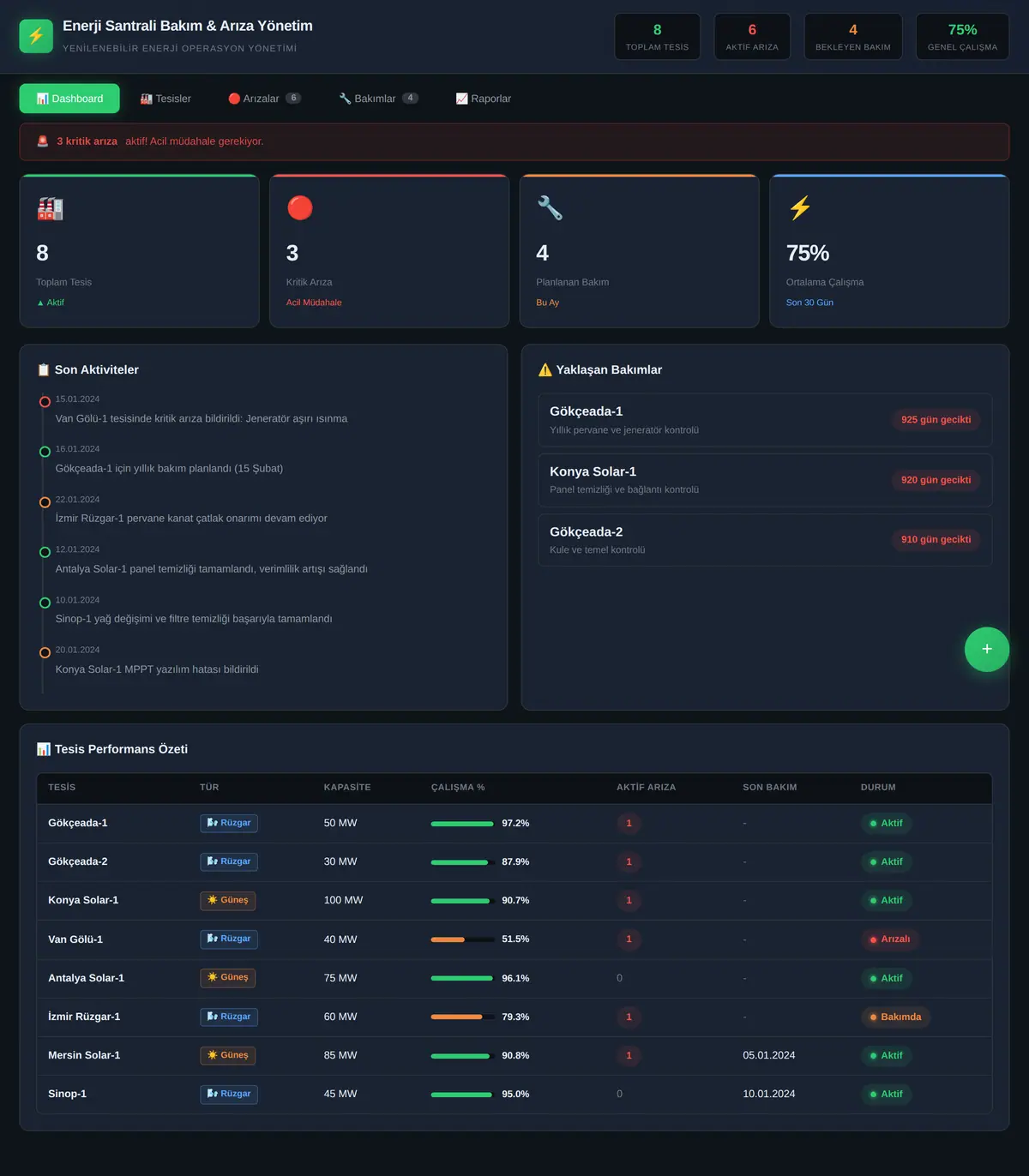
Task: Switch to the Tesisler tab
Action: [x=165, y=99]
